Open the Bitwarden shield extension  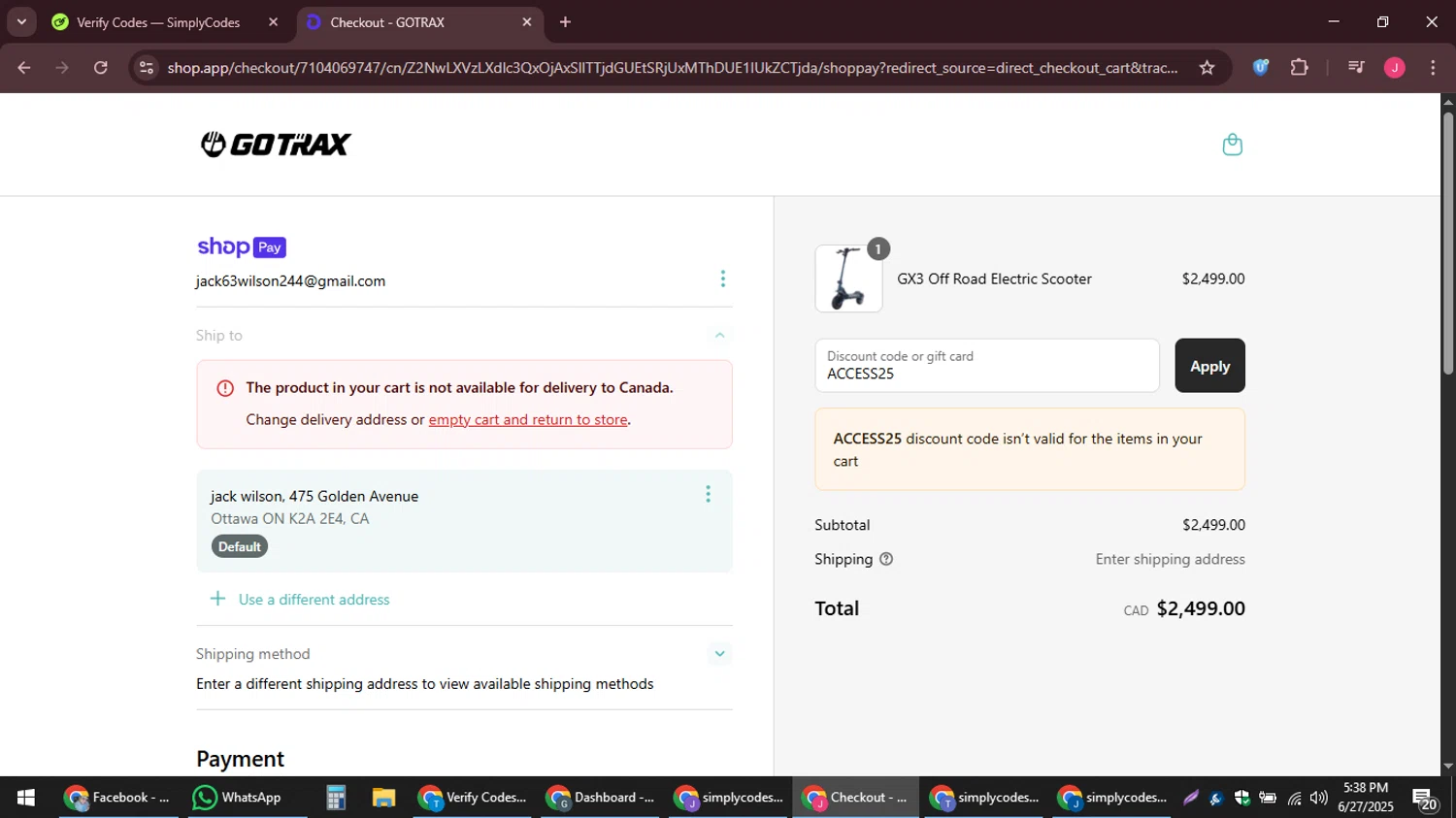[1260, 68]
